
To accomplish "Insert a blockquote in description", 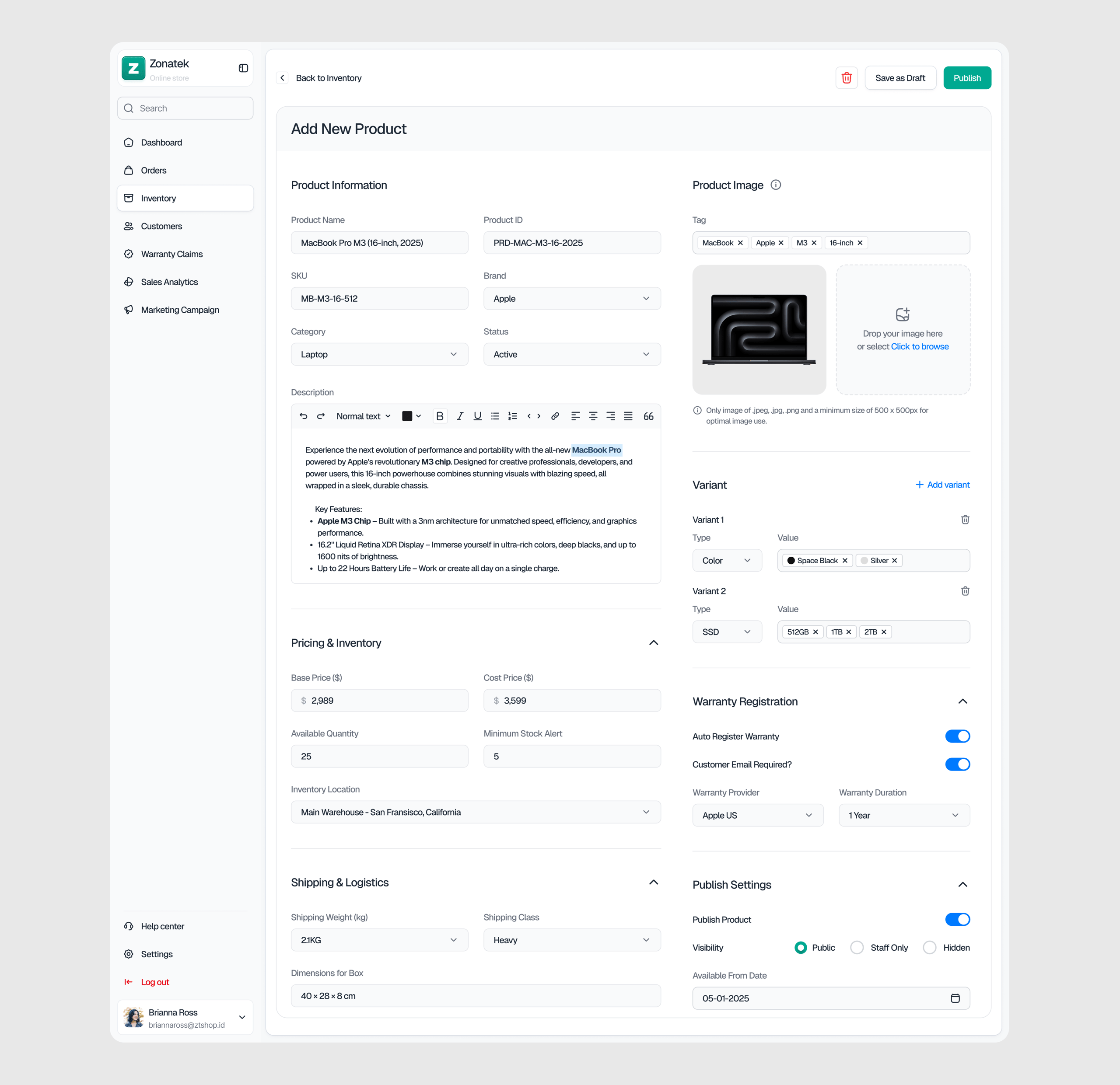I will coord(648,416).
